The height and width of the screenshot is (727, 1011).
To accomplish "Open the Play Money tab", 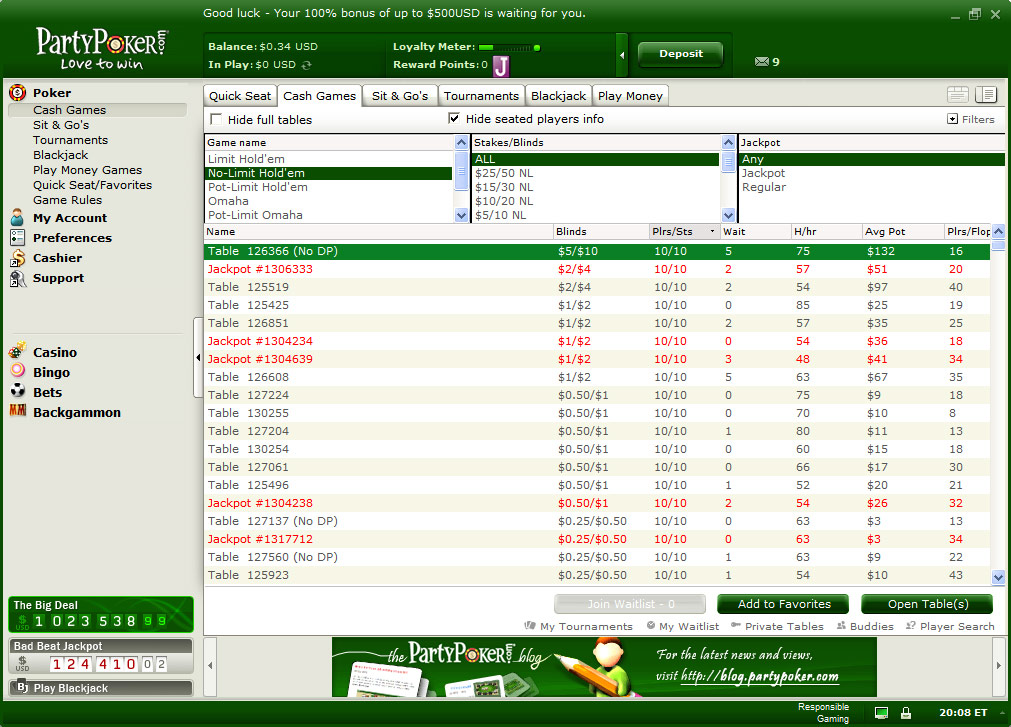I will tap(630, 96).
